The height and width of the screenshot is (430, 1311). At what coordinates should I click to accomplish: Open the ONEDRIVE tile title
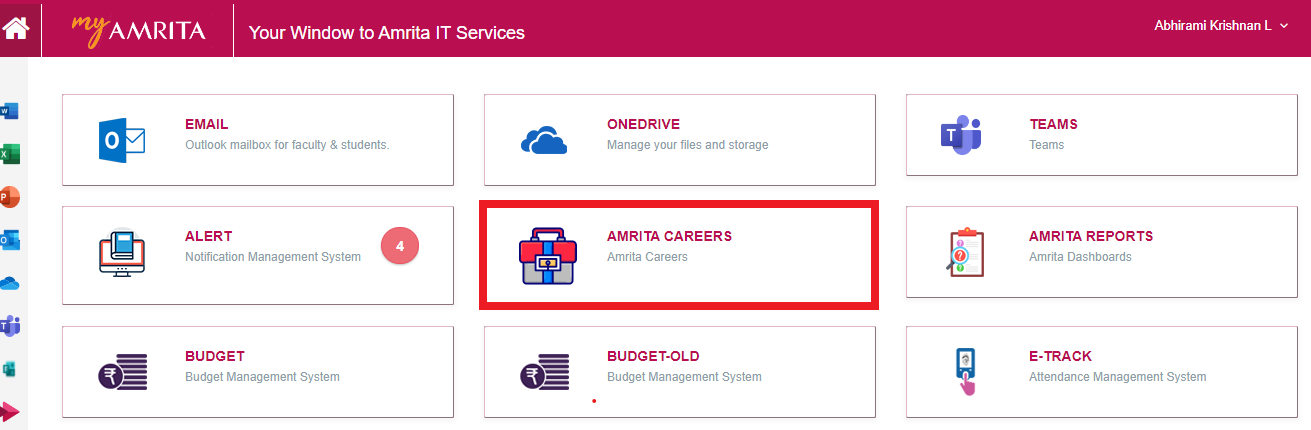(x=643, y=125)
